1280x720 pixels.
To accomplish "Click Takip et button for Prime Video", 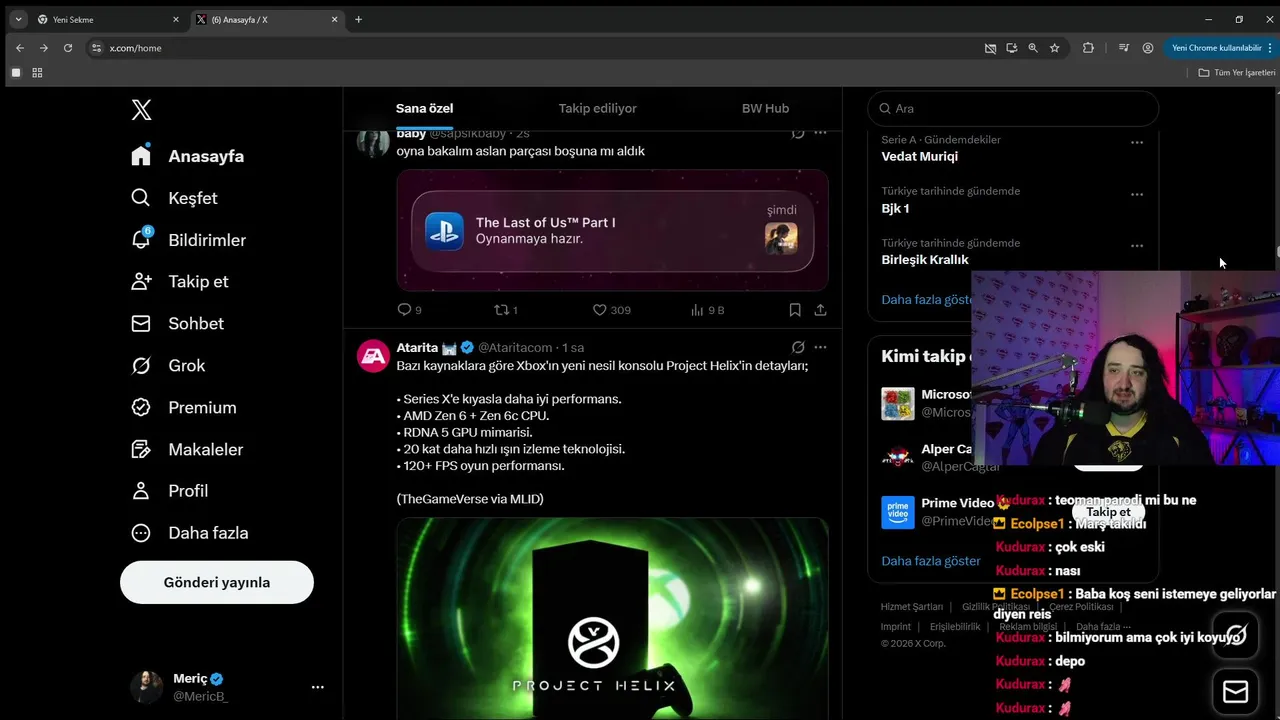I will click(x=1108, y=512).
